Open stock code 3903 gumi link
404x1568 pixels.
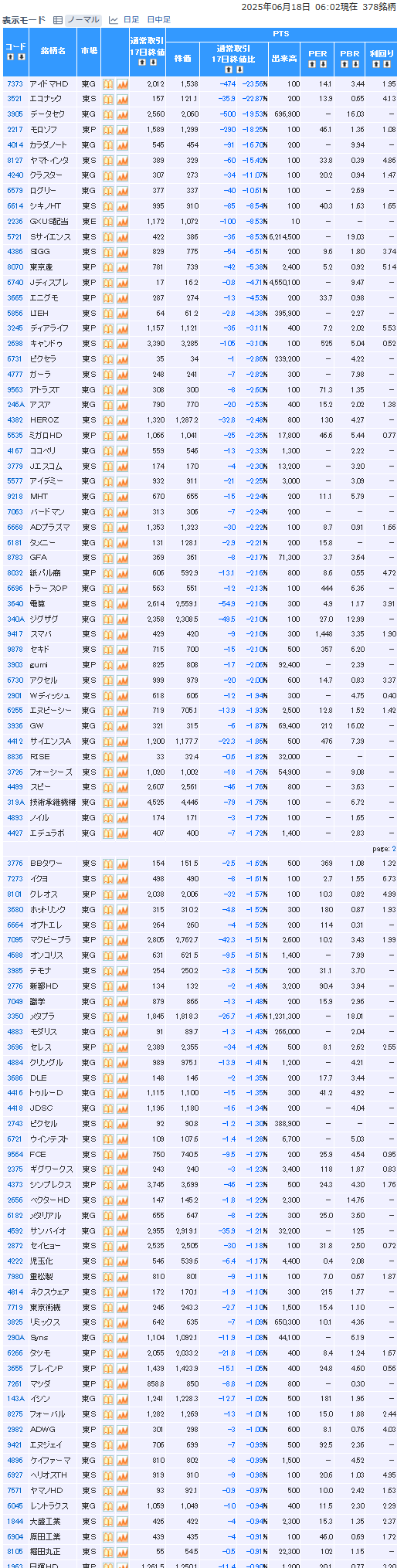coord(15,665)
